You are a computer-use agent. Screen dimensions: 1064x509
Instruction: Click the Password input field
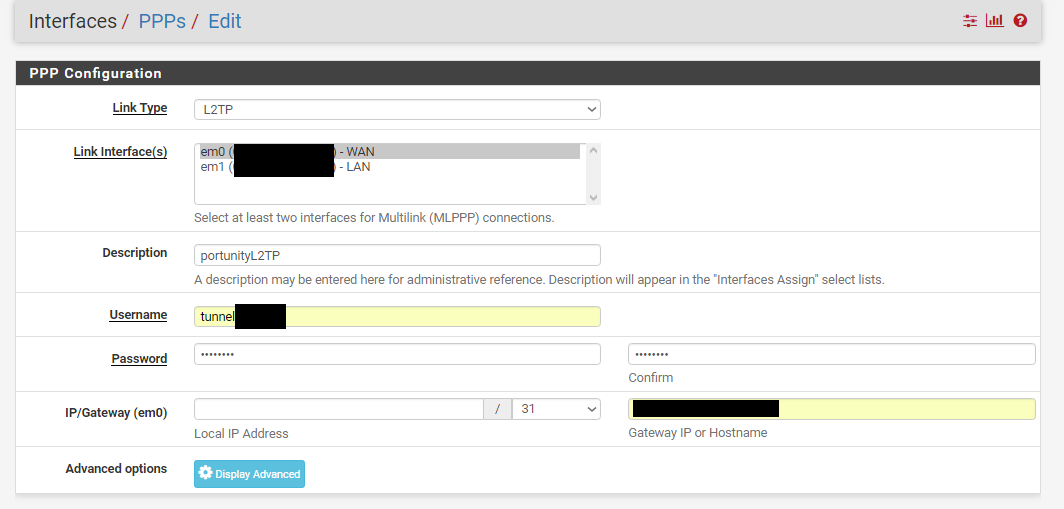coord(397,354)
